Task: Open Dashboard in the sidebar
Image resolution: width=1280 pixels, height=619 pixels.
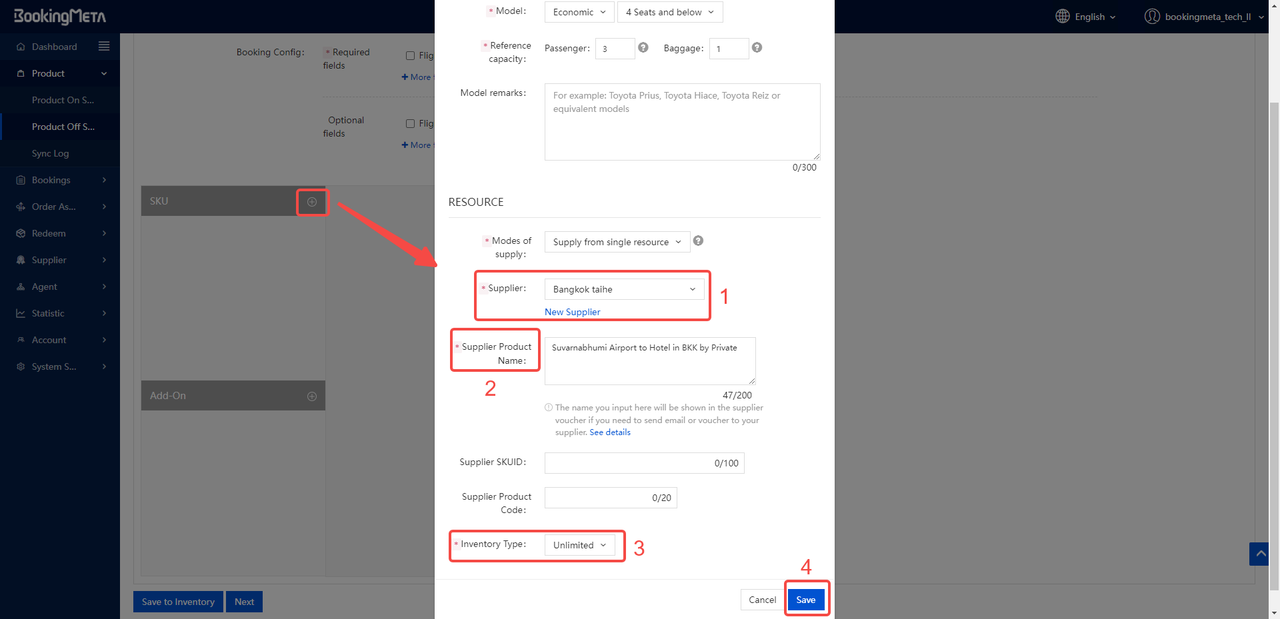Action: point(54,47)
